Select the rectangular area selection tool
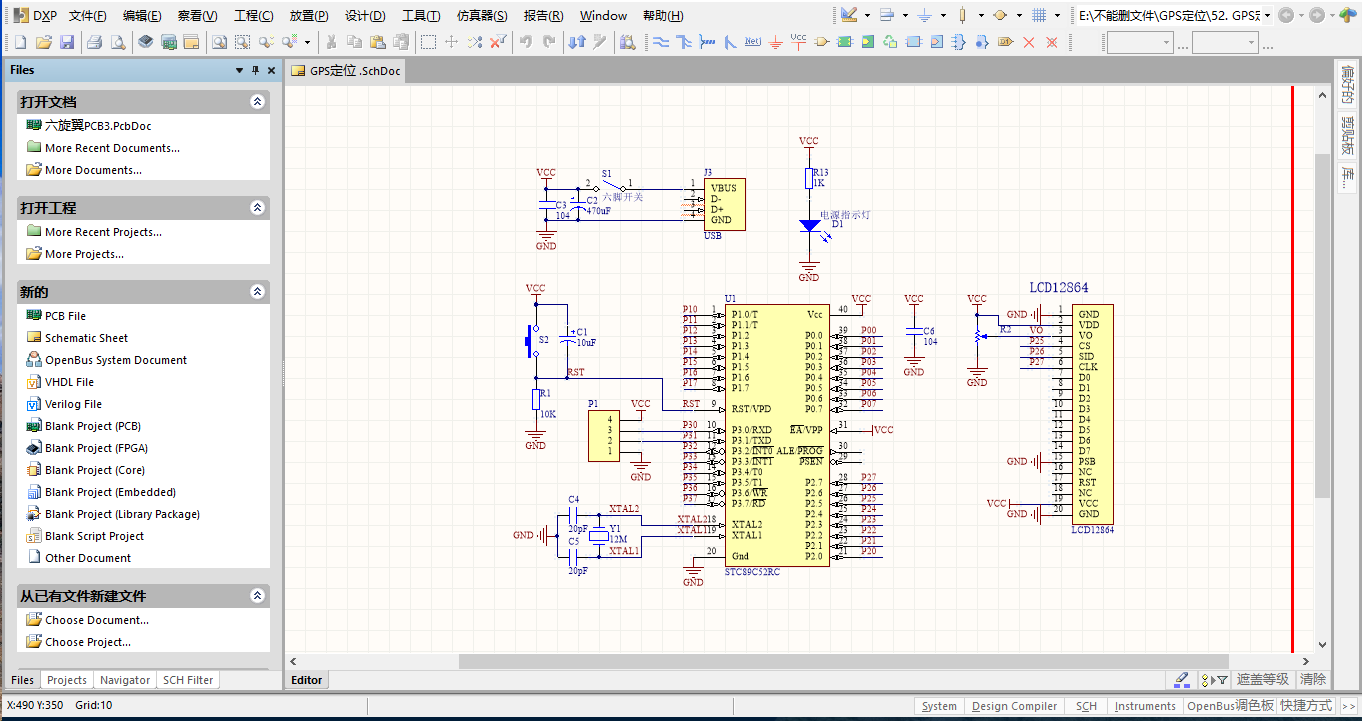1362x721 pixels. [x=428, y=42]
